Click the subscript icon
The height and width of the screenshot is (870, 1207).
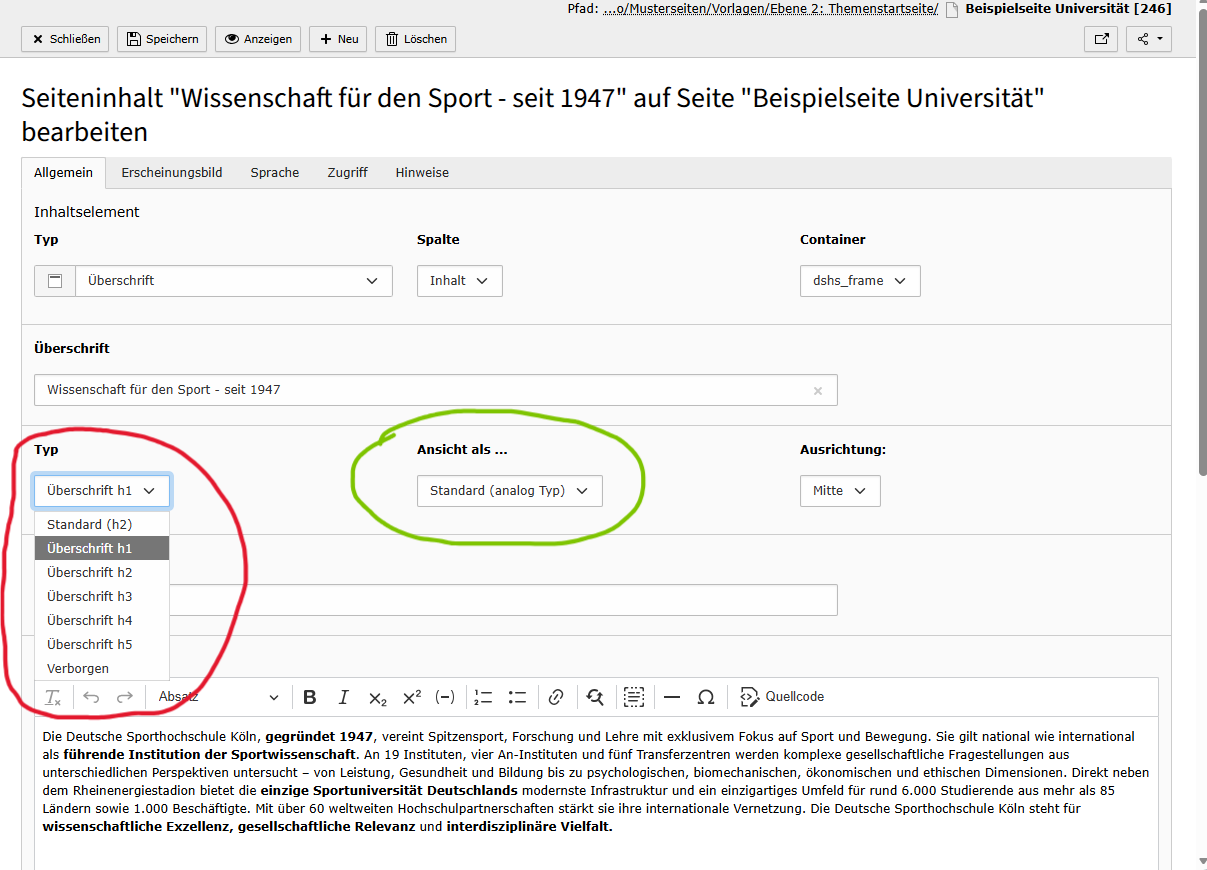click(x=377, y=697)
